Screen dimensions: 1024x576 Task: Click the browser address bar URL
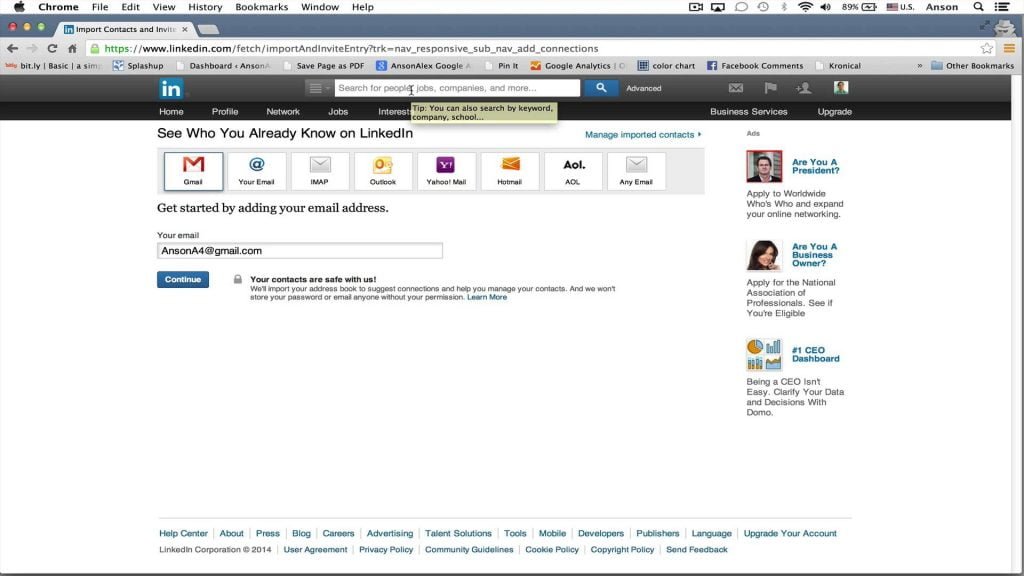[351, 48]
